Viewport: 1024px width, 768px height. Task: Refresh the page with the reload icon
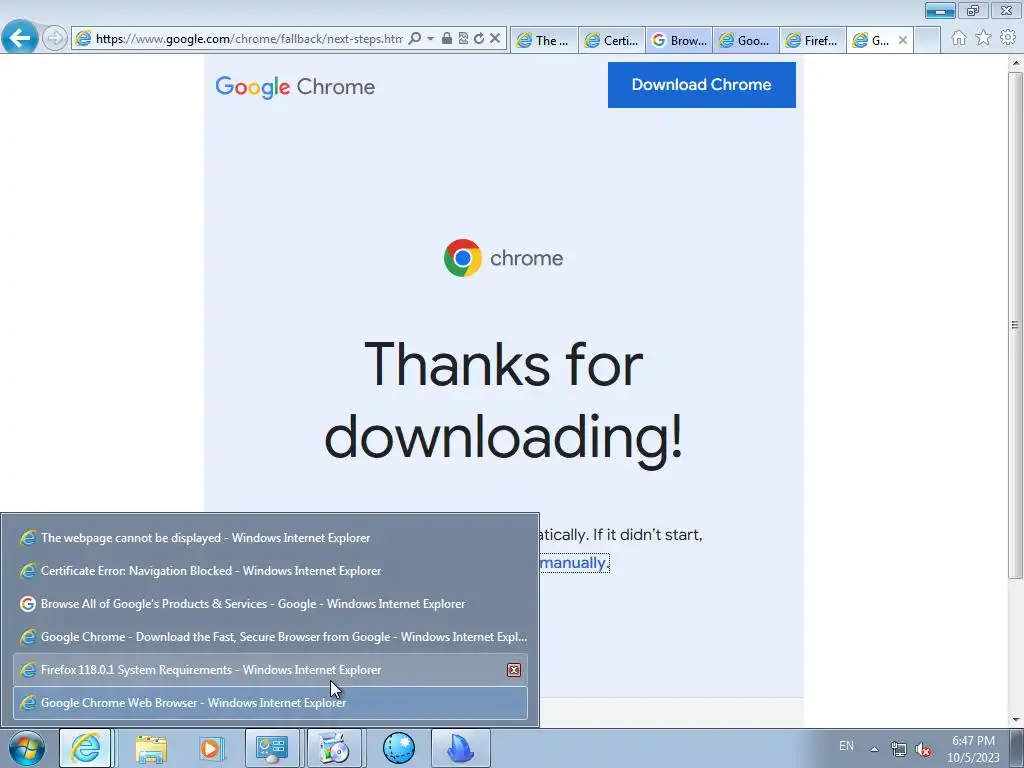click(x=479, y=39)
